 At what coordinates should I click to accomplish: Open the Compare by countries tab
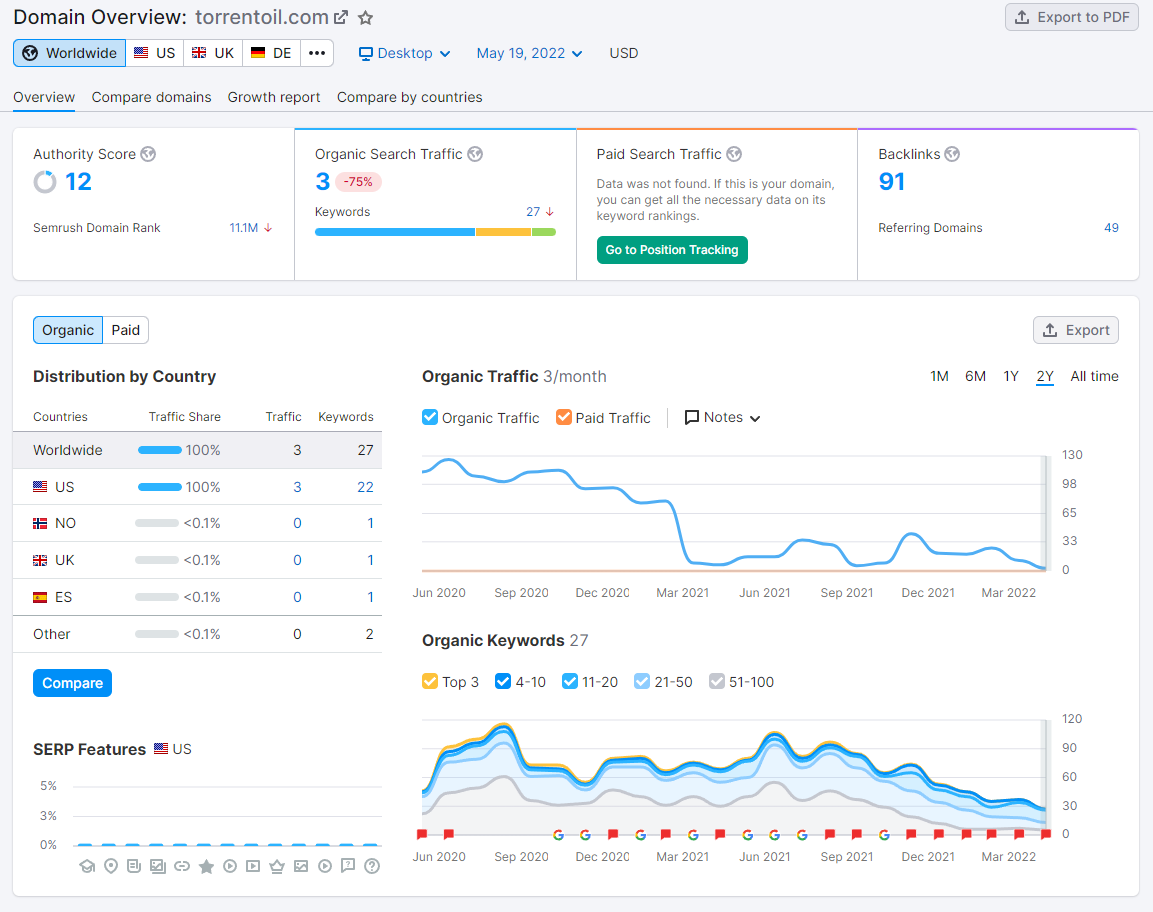coord(410,97)
